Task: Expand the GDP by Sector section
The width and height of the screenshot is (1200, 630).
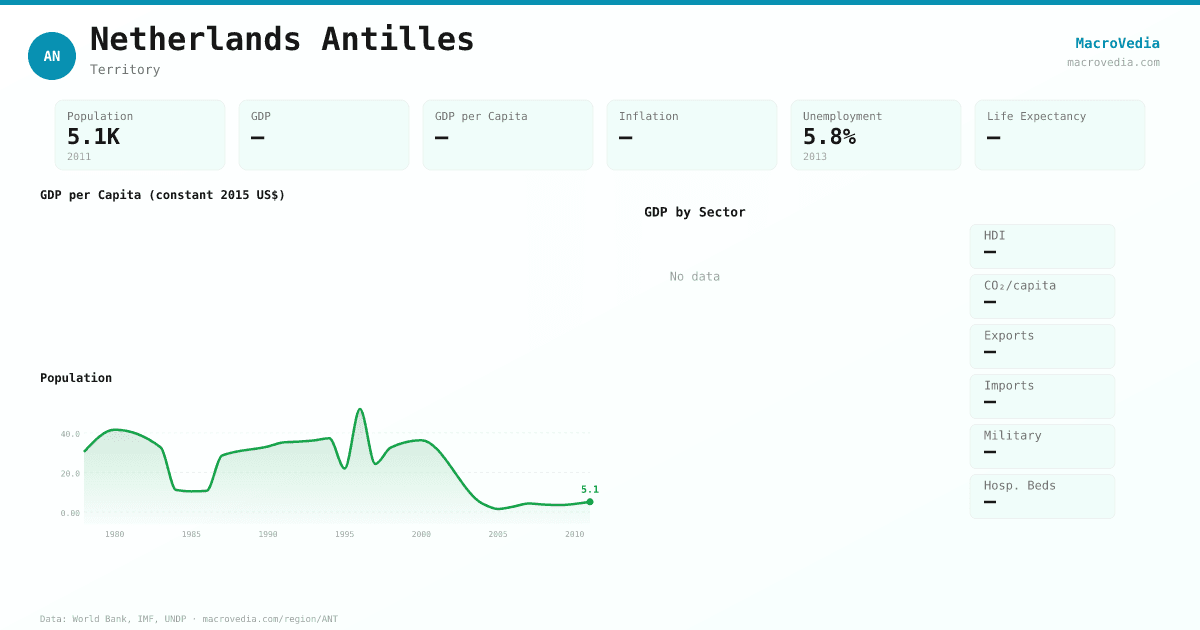Action: pyautogui.click(x=694, y=212)
